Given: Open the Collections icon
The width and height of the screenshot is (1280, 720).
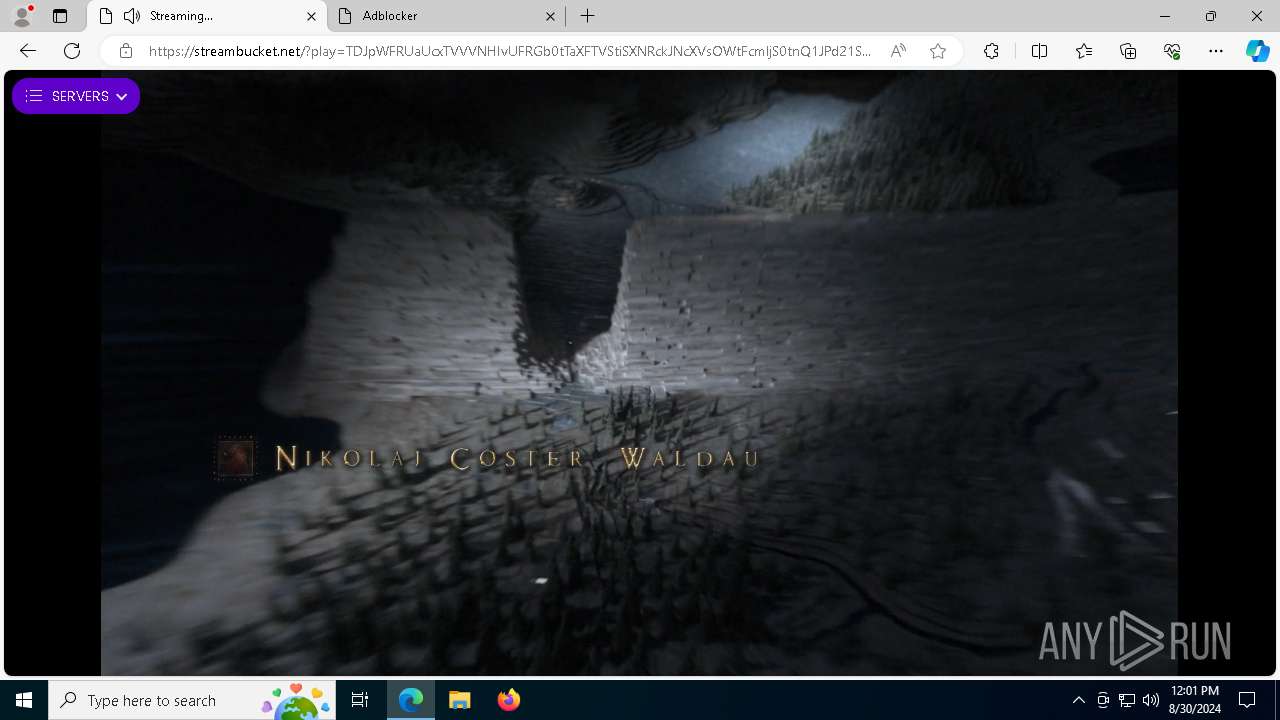Looking at the screenshot, I should [x=1128, y=51].
